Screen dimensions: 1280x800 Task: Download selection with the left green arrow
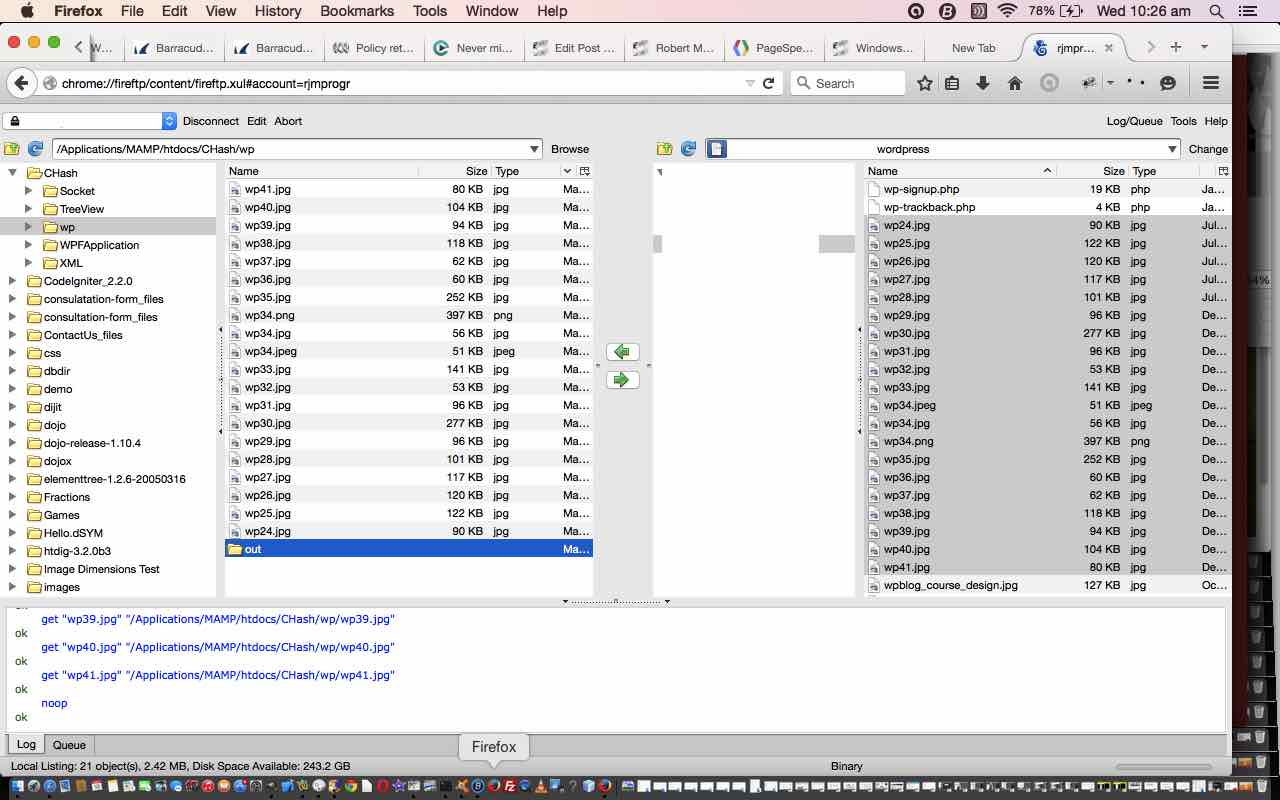pos(622,351)
